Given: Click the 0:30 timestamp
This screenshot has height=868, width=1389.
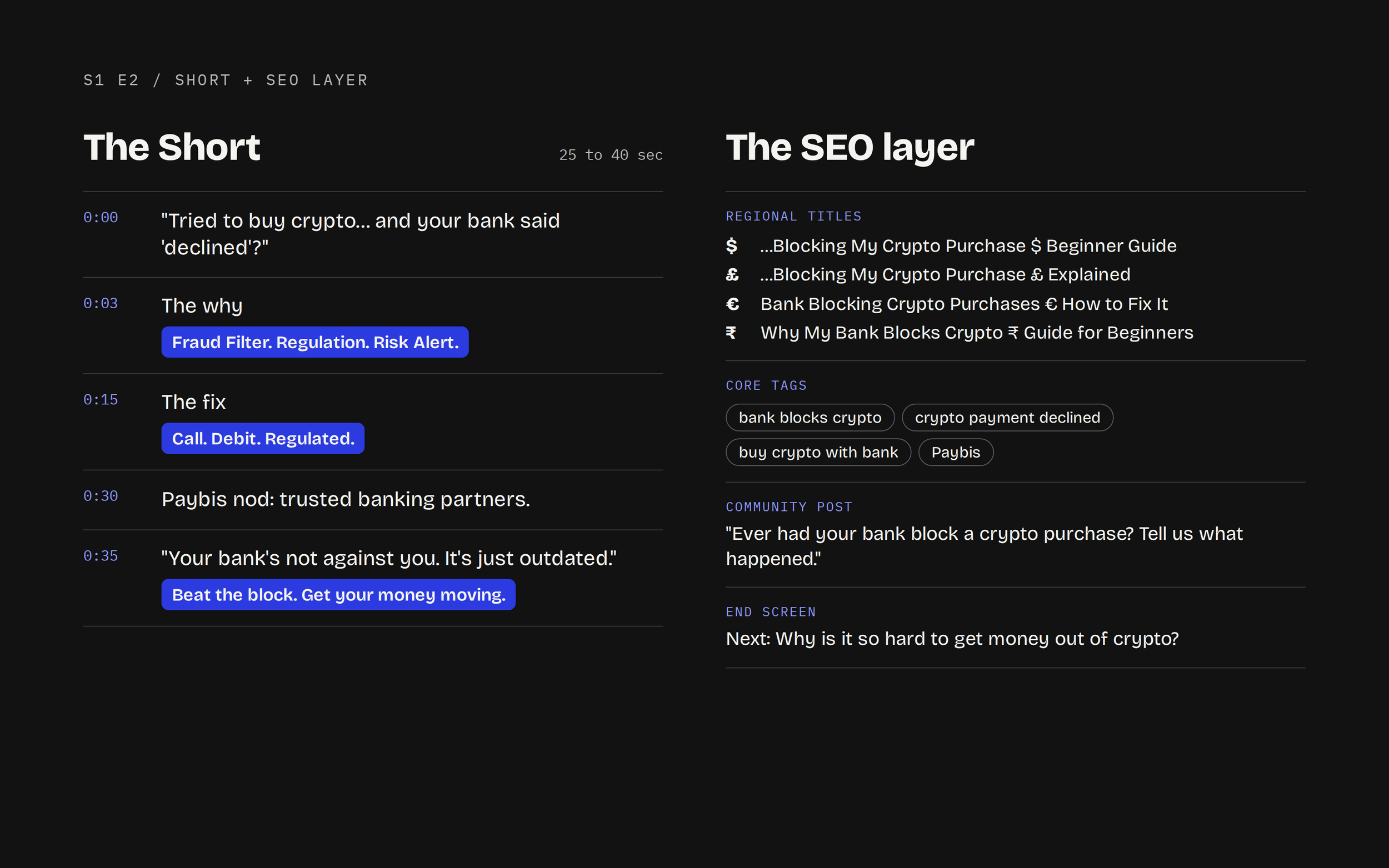Looking at the screenshot, I should (x=101, y=496).
